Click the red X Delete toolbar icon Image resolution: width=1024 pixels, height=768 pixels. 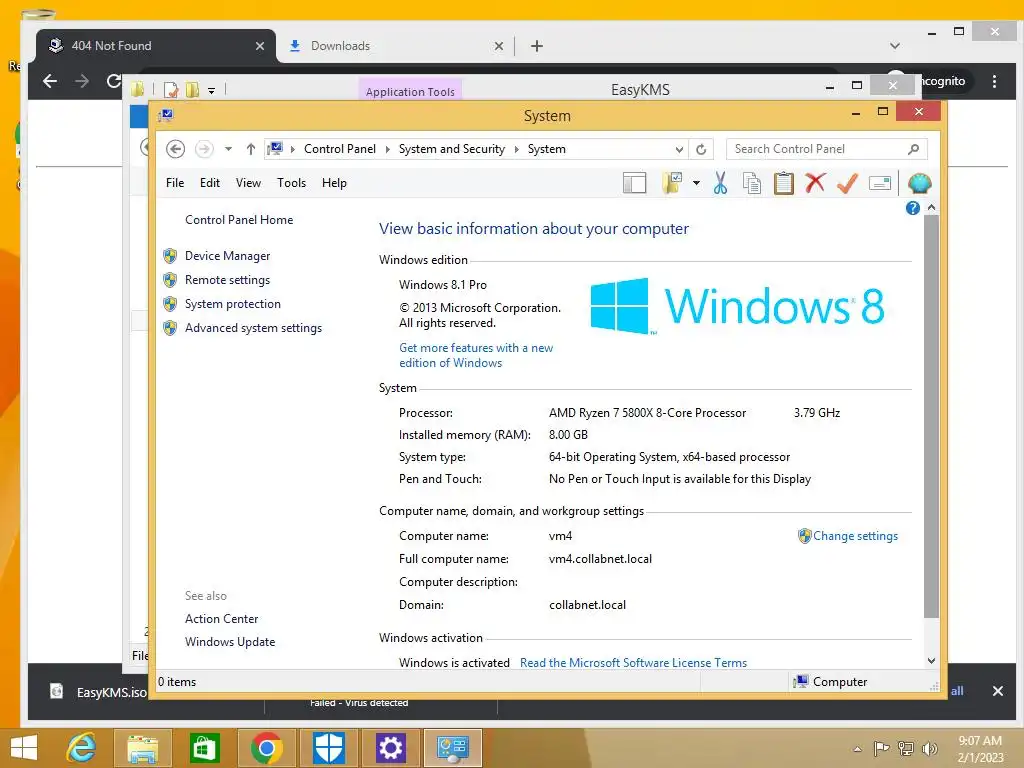[x=815, y=183]
